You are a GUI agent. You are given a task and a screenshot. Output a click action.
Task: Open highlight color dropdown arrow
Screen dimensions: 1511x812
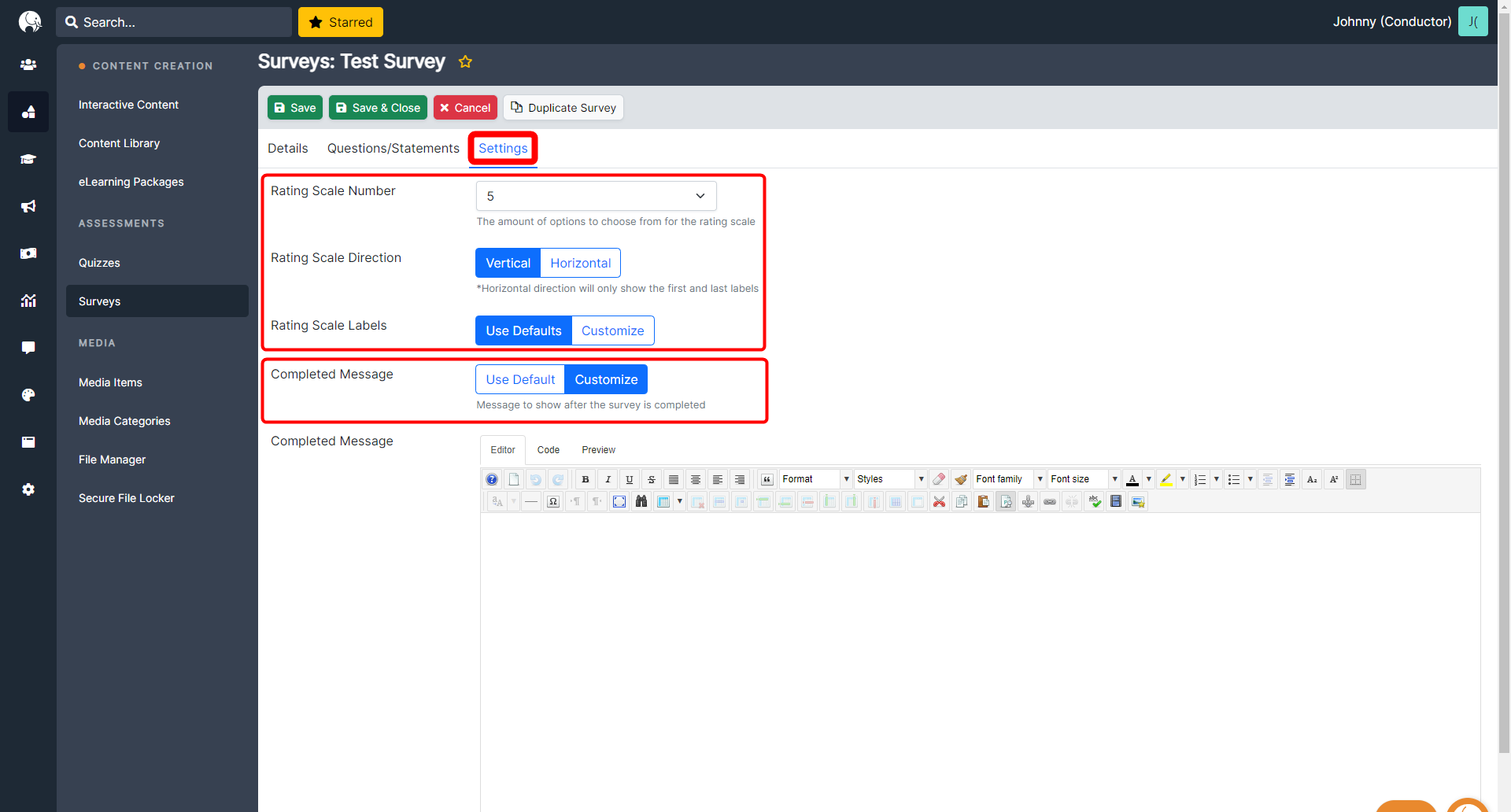click(x=1183, y=479)
